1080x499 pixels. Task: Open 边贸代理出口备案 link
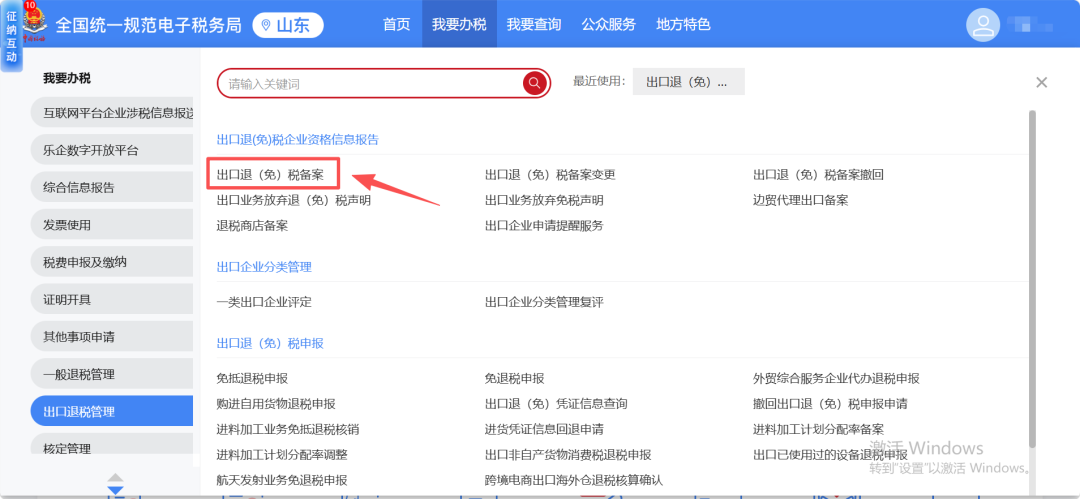pos(800,200)
